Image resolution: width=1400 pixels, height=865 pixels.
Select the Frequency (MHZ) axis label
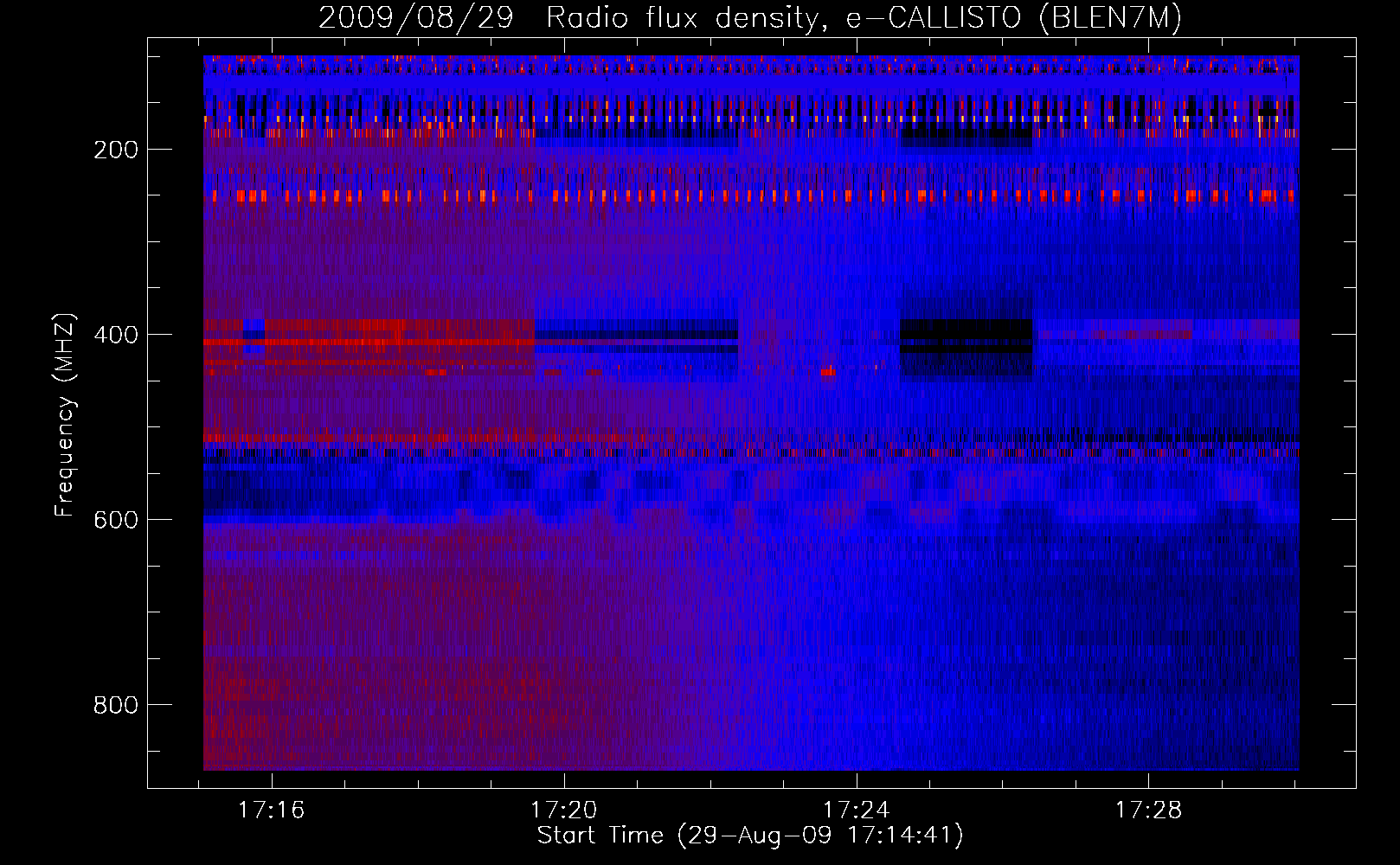(65, 414)
